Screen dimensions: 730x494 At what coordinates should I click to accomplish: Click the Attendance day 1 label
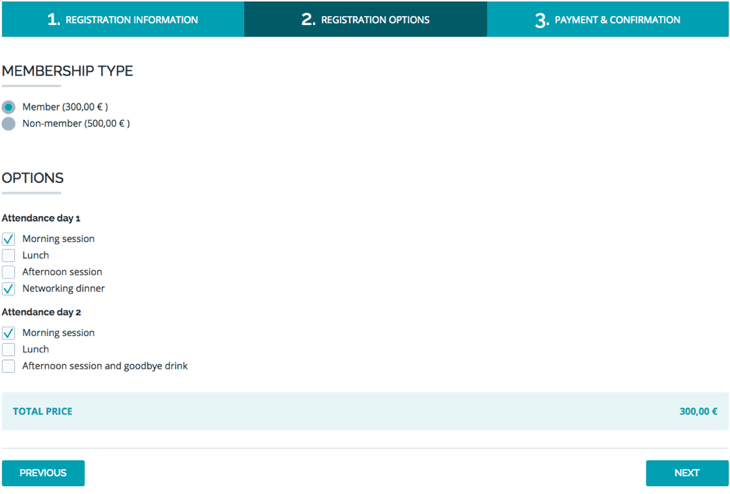pyautogui.click(x=41, y=218)
